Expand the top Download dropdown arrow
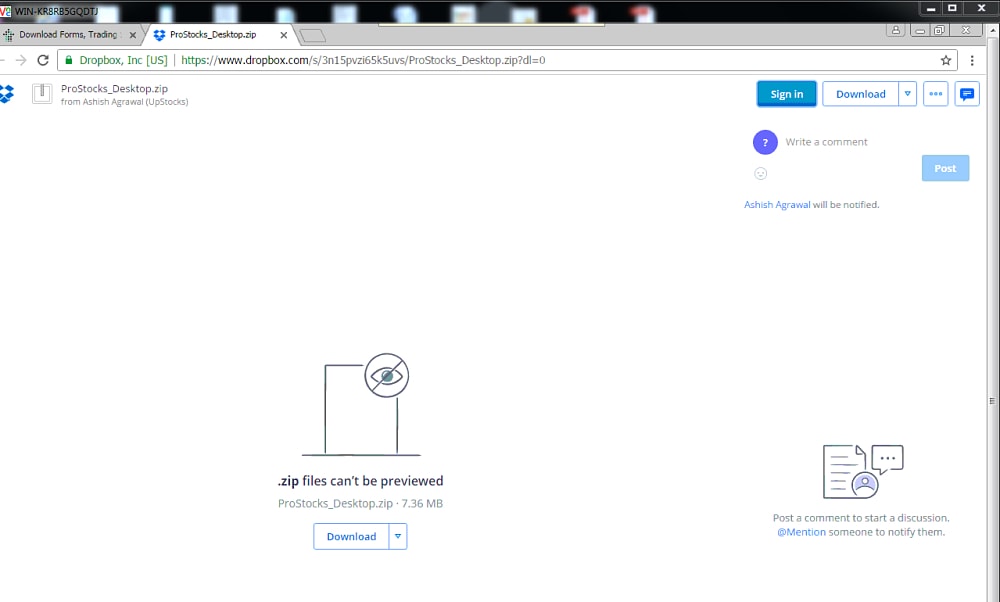 point(908,94)
